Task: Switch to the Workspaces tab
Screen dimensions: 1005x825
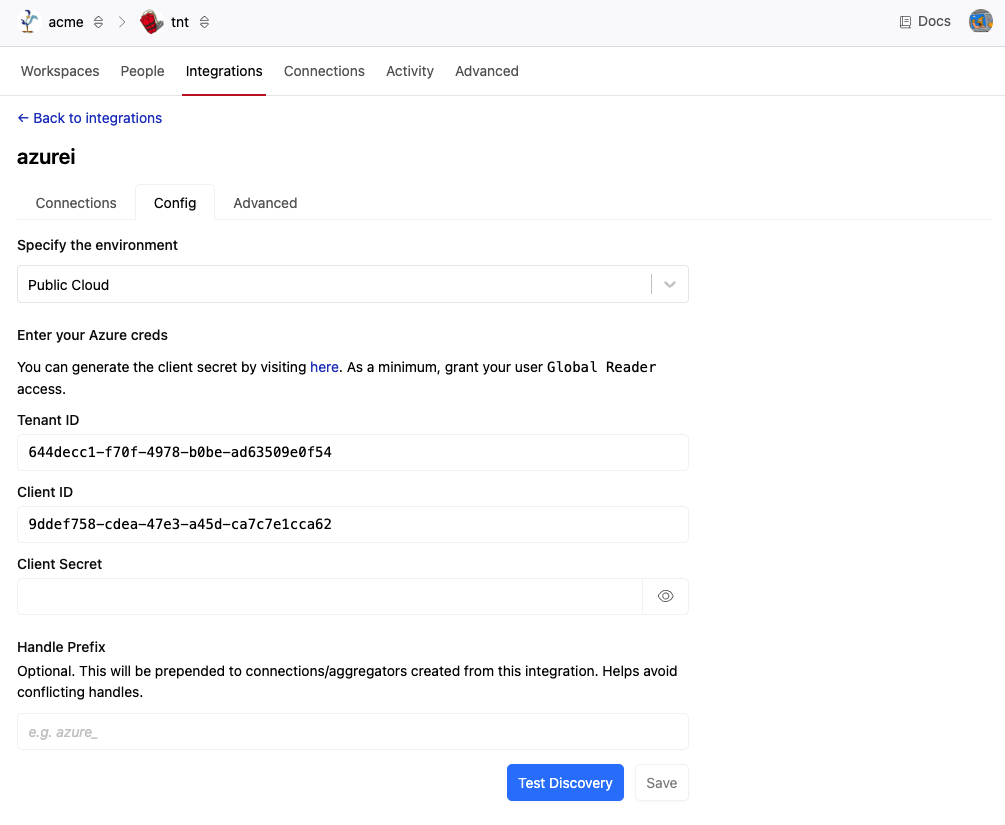Action: 60,71
